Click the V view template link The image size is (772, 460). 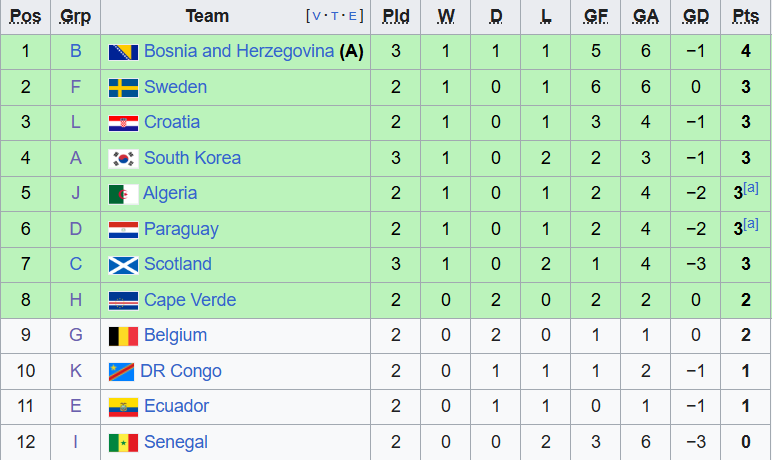(x=316, y=16)
